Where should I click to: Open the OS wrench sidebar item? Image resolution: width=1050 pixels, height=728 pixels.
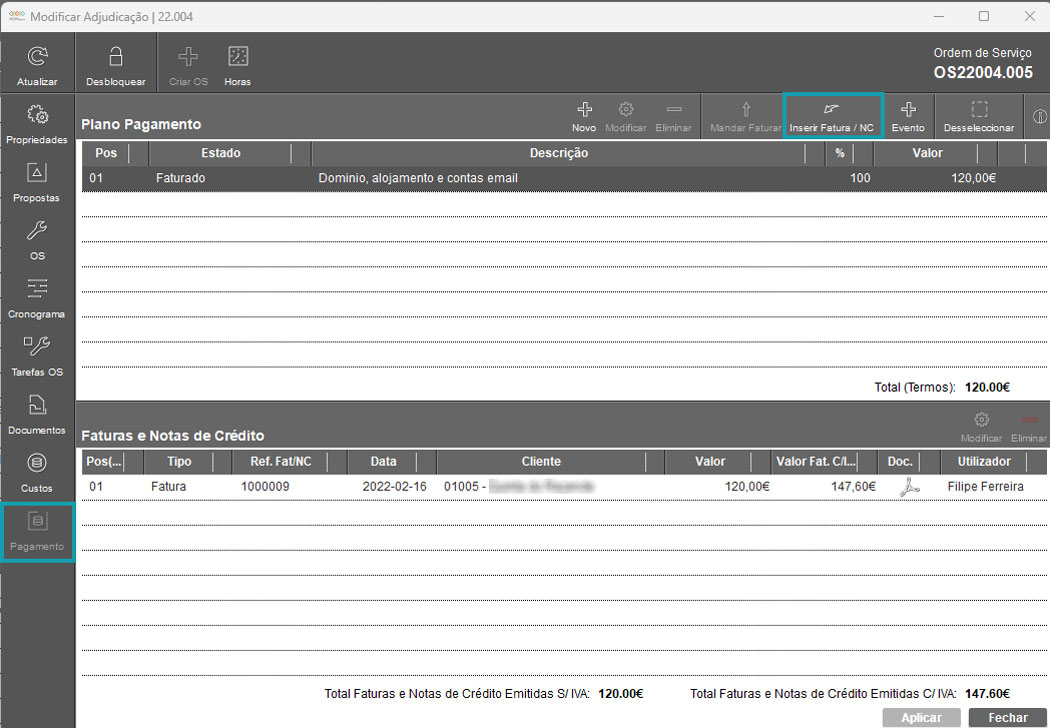point(37,240)
